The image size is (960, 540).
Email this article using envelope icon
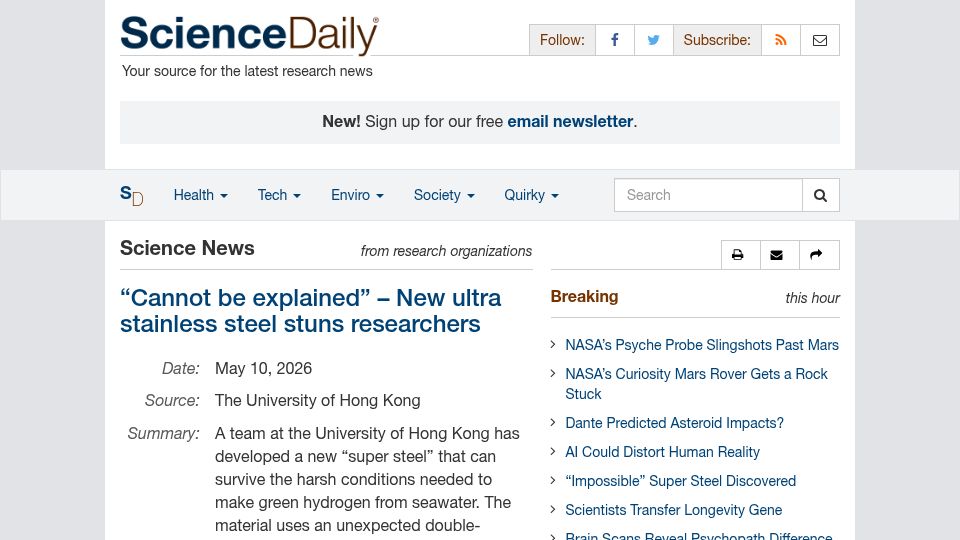pos(779,255)
